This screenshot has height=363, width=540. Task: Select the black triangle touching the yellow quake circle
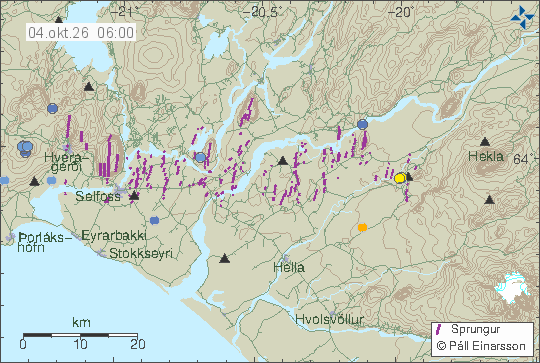coord(409,177)
